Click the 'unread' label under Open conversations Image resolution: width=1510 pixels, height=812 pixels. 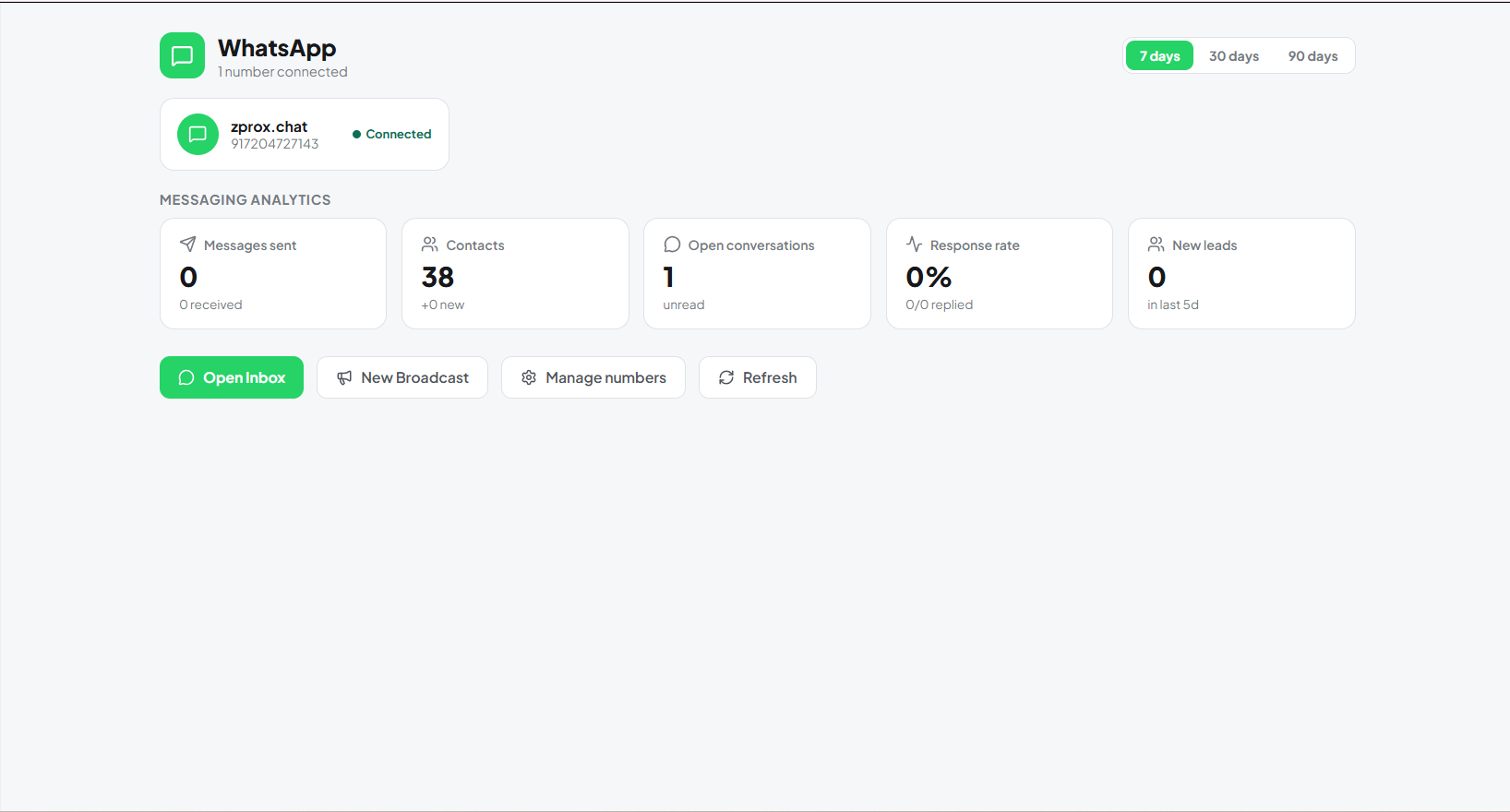point(684,304)
